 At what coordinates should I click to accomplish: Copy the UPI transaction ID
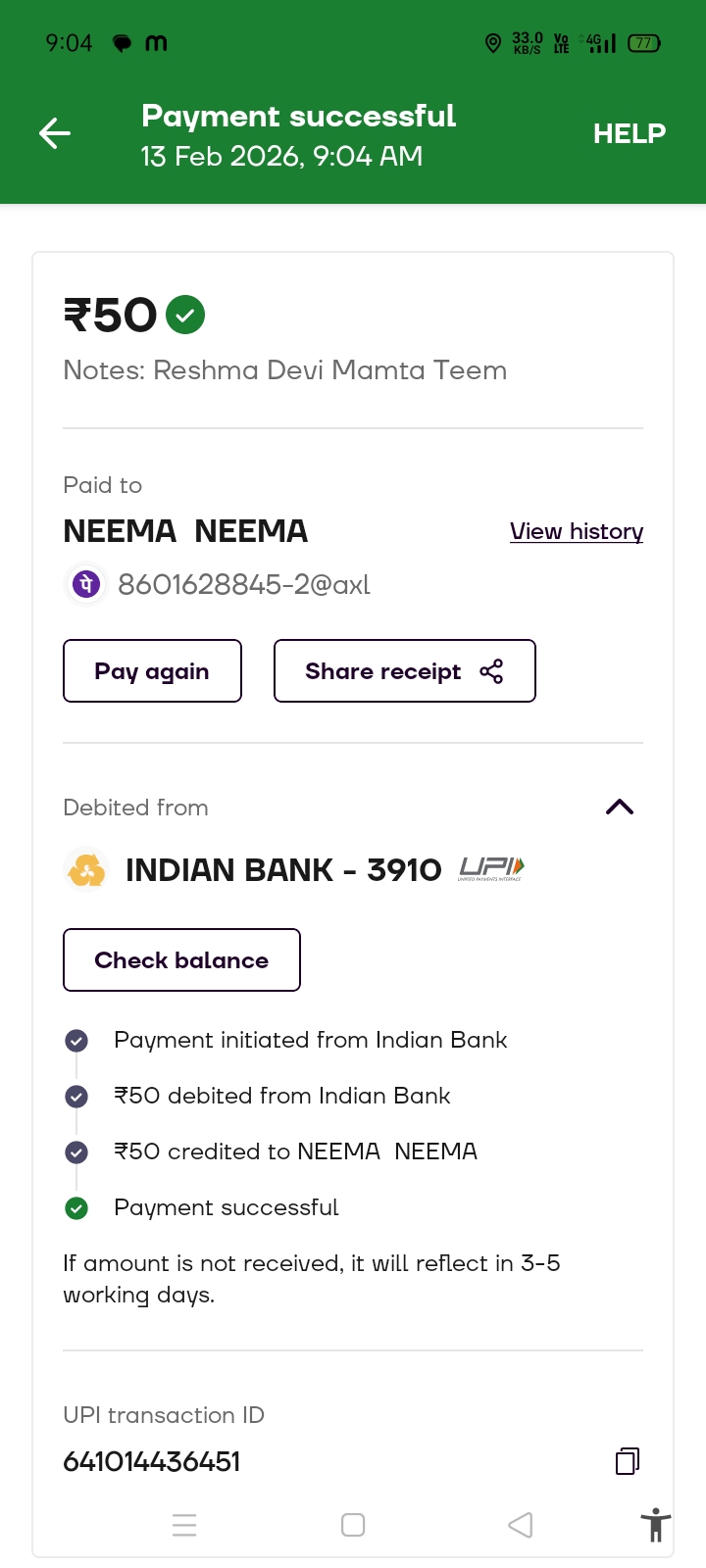pos(627,1461)
